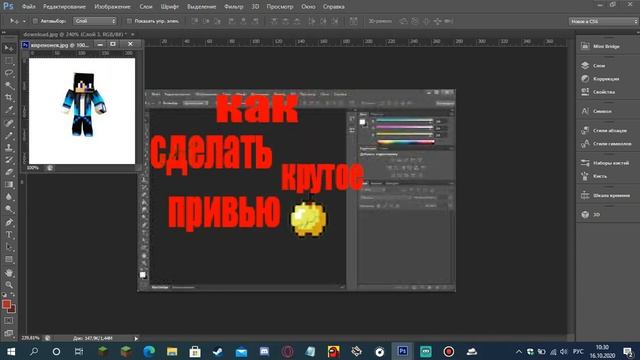This screenshot has height=360, width=640.
Task: Select the Healing Brush tool
Action: tap(9, 123)
